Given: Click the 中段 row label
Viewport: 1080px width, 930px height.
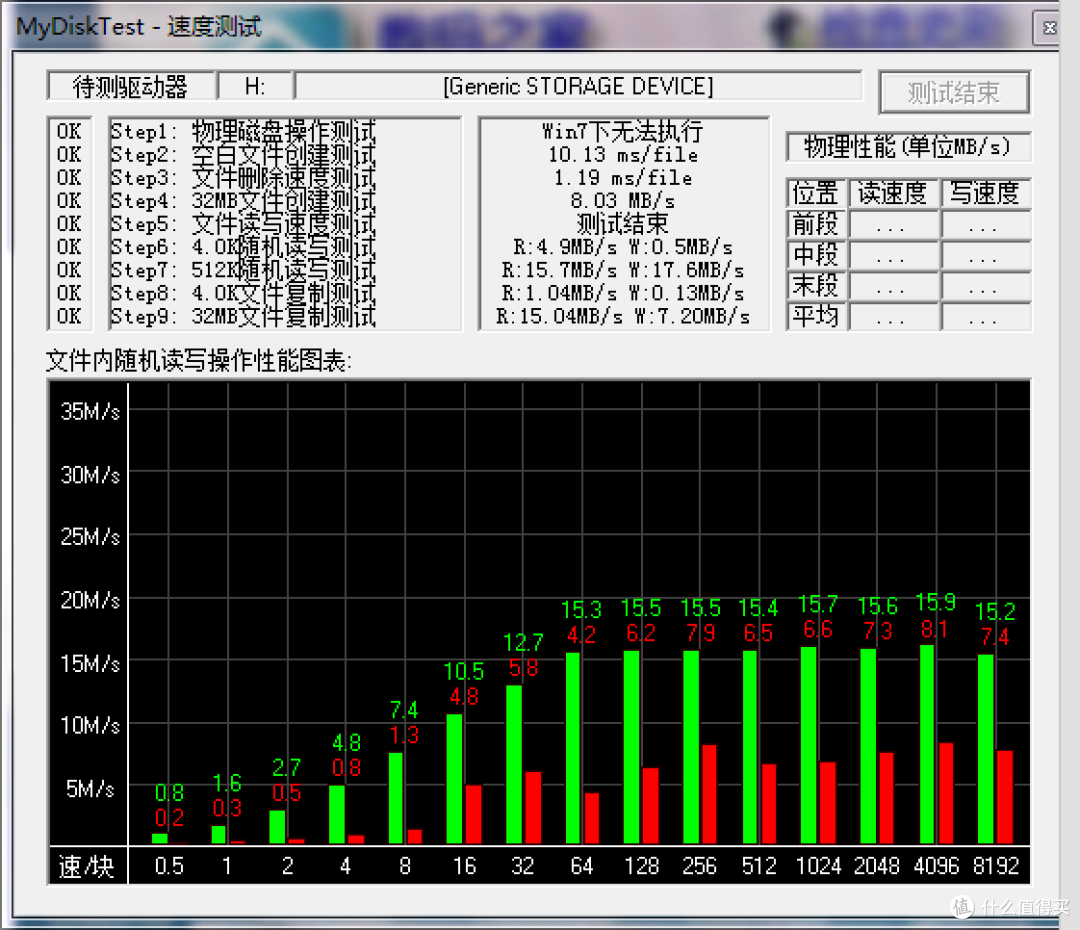Looking at the screenshot, I should [x=816, y=255].
